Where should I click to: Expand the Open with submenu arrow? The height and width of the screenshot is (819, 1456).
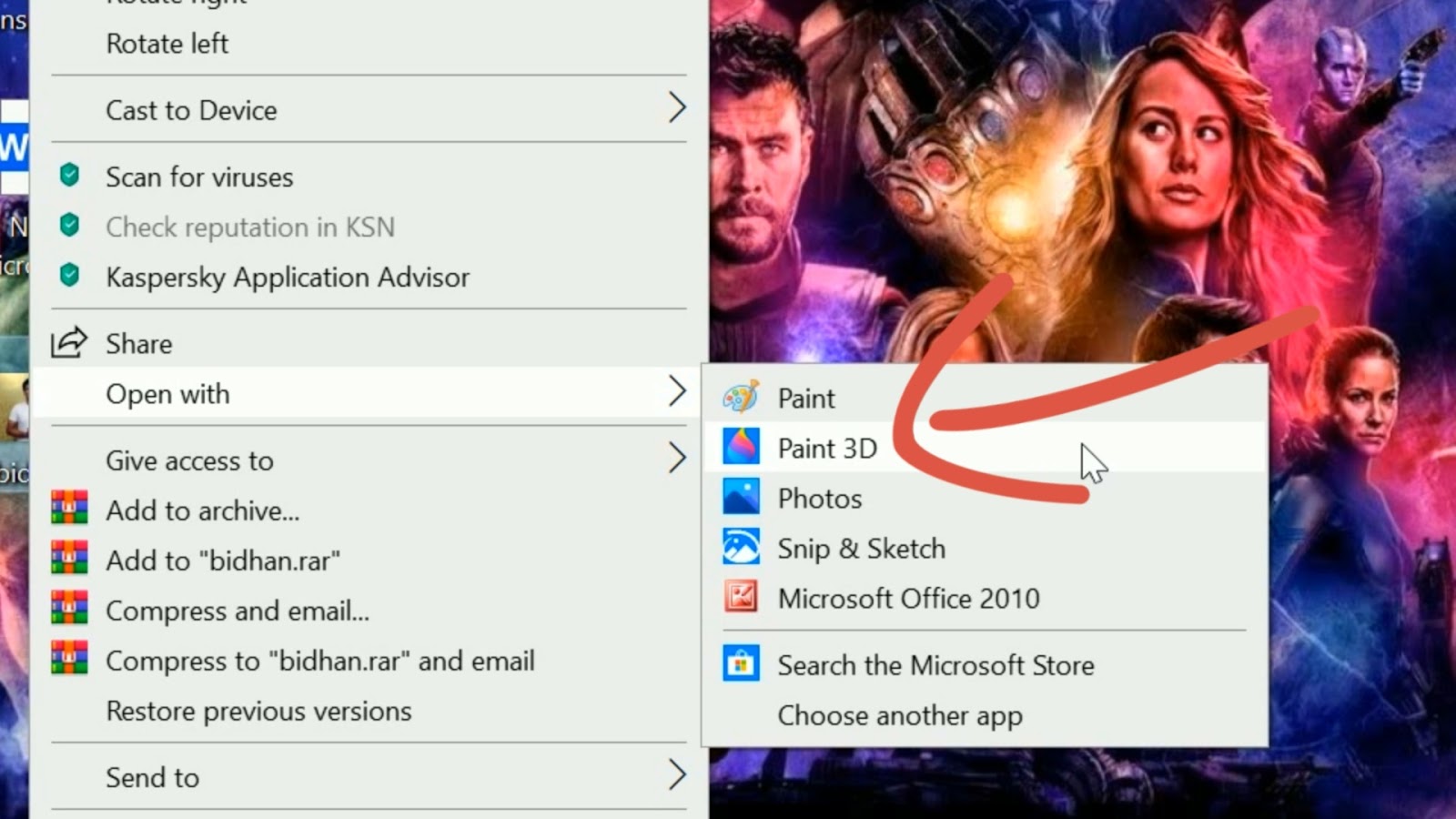tap(676, 391)
